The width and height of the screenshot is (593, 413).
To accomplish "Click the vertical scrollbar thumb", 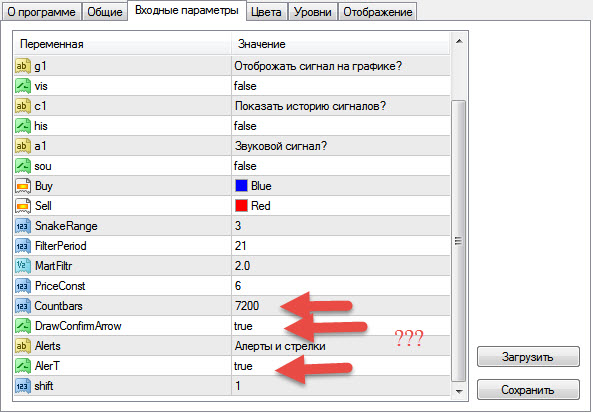I will point(459,241).
